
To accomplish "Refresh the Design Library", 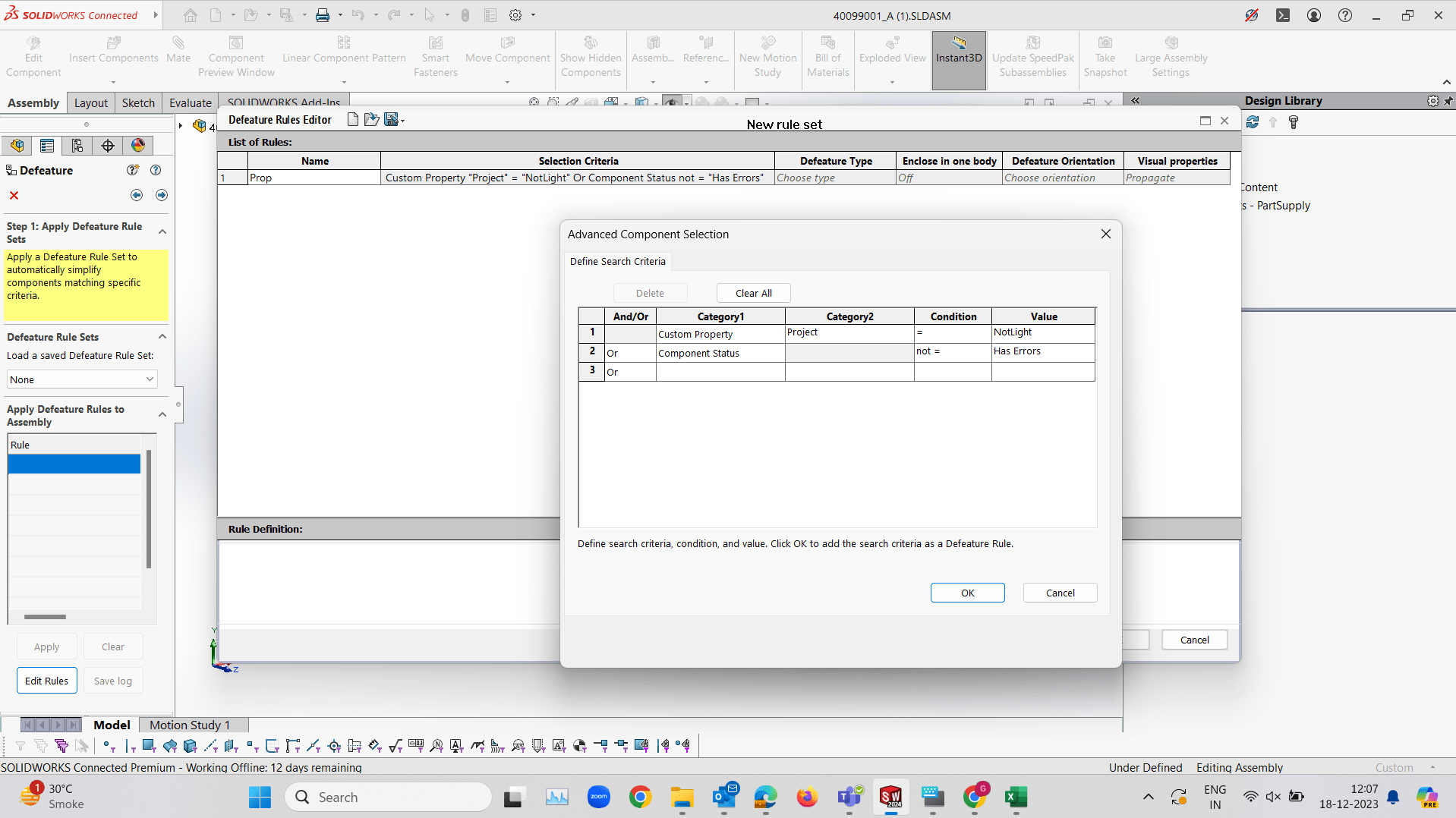I will 1253,122.
